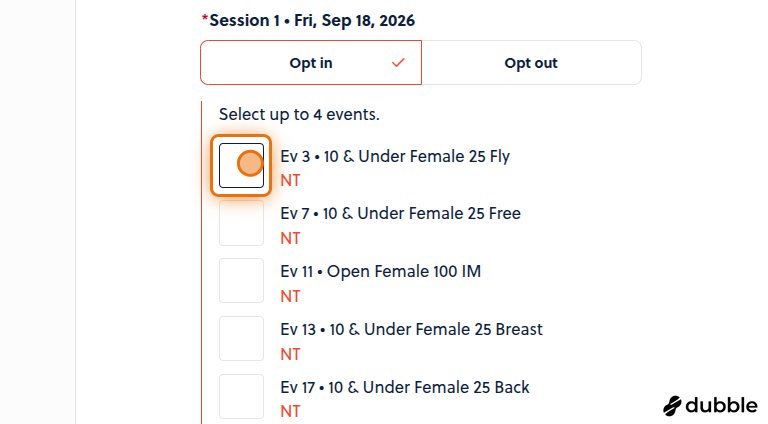Click the Ev 11 Open Female 100 IM label

pyautogui.click(x=381, y=271)
